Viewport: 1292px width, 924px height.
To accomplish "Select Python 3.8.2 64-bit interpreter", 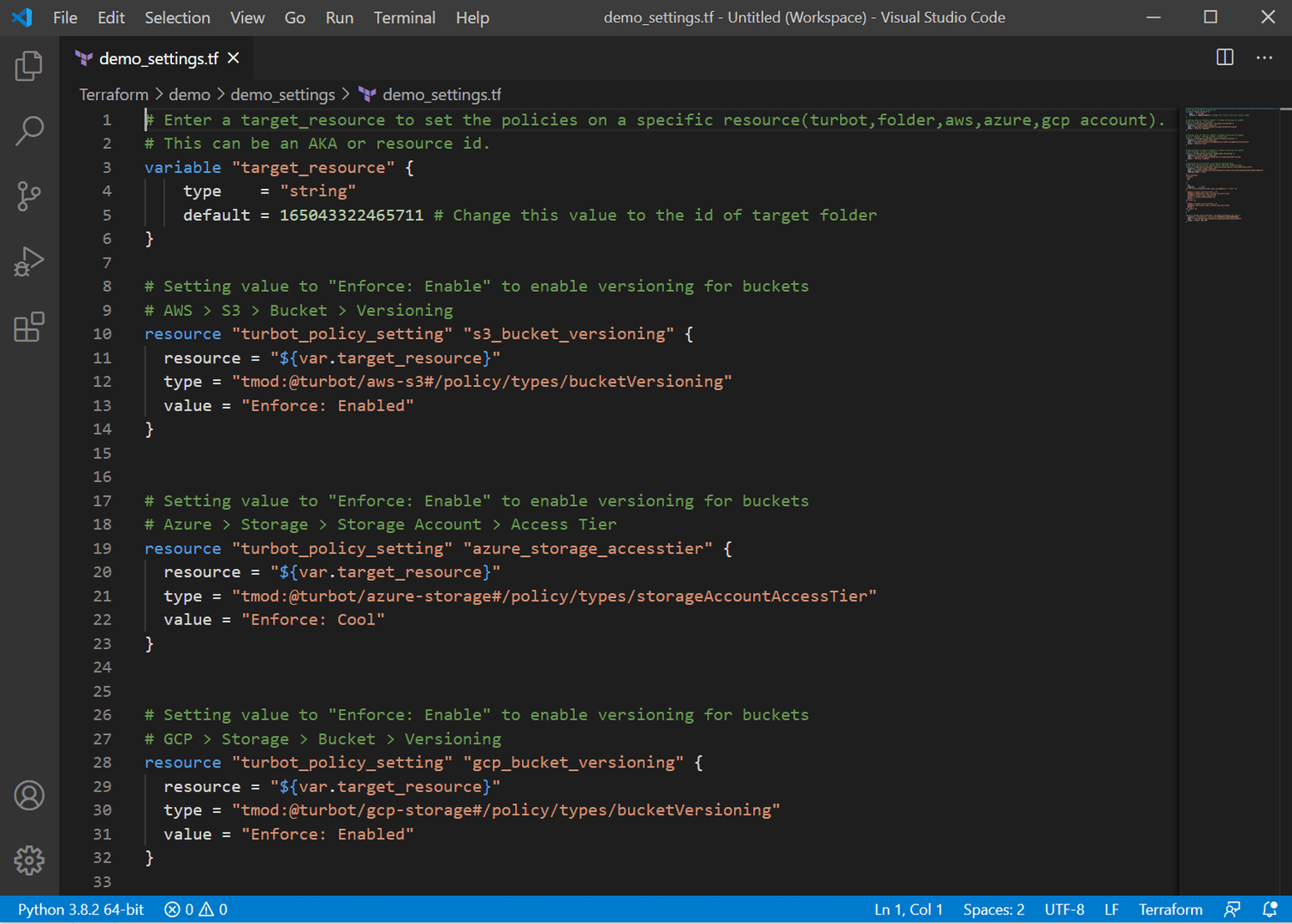I will click(80, 909).
